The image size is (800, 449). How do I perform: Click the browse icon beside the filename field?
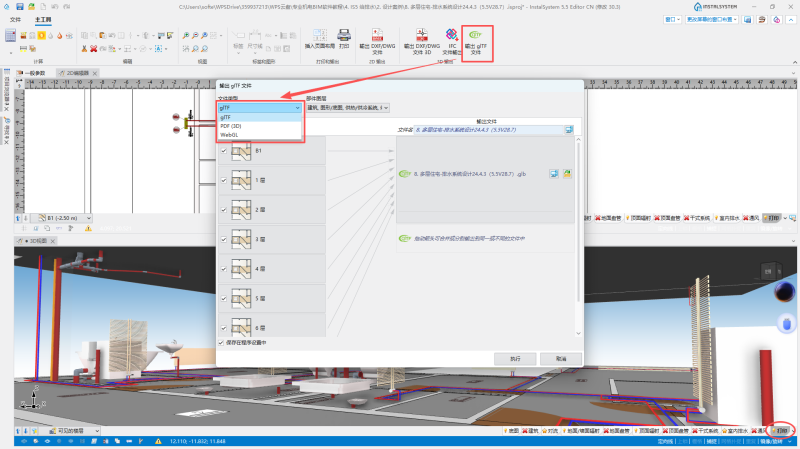click(x=568, y=130)
